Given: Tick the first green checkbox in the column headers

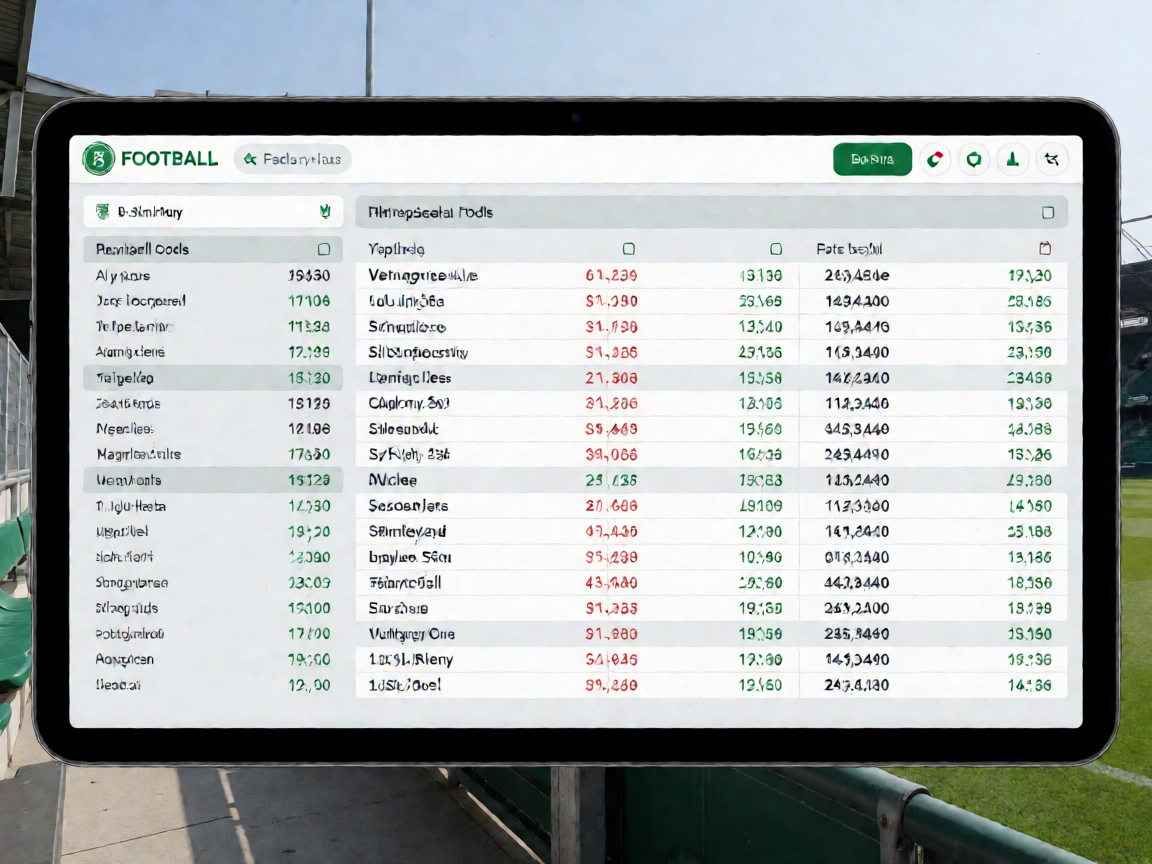Looking at the screenshot, I should pyautogui.click(x=628, y=249).
